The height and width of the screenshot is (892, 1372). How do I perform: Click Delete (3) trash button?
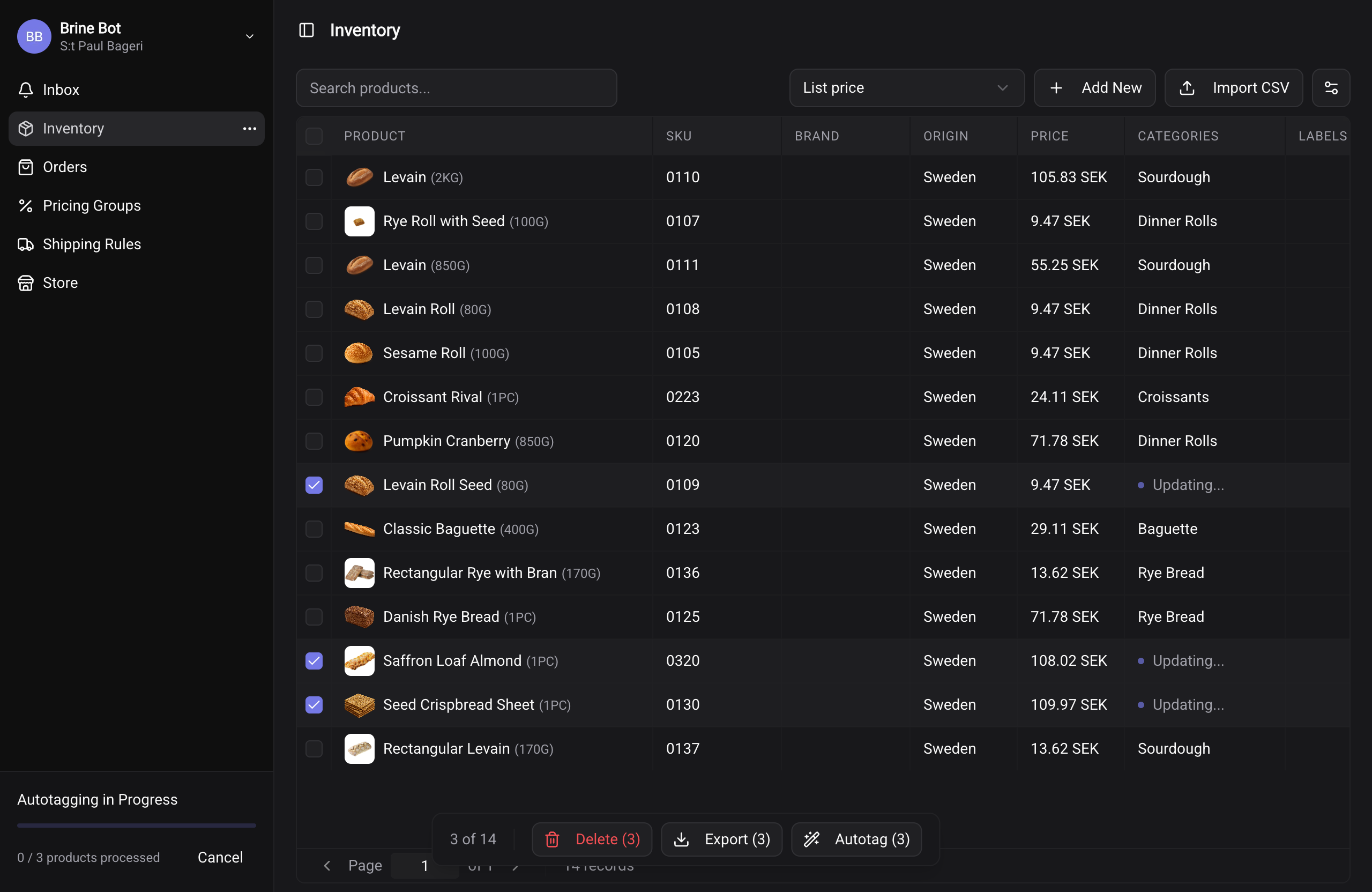592,839
